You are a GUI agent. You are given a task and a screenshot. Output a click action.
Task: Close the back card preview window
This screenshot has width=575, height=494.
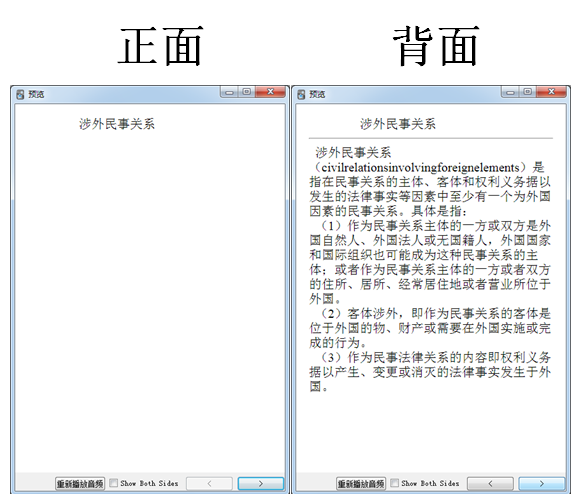click(551, 92)
